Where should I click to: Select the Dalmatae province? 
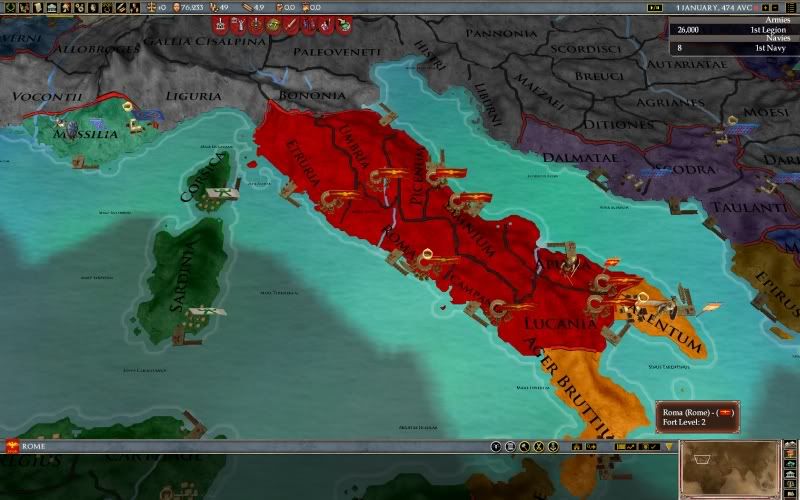click(580, 158)
